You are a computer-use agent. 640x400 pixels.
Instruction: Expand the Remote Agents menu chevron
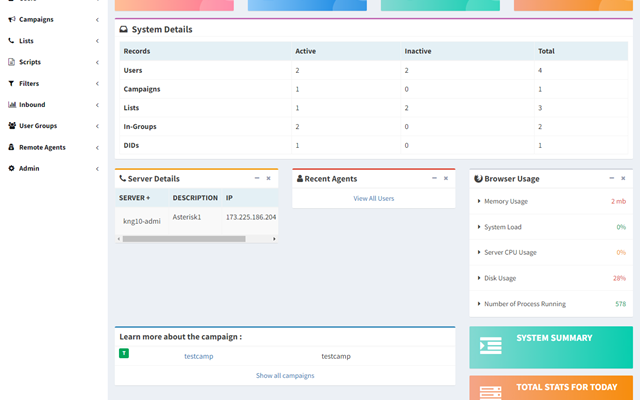point(97,147)
